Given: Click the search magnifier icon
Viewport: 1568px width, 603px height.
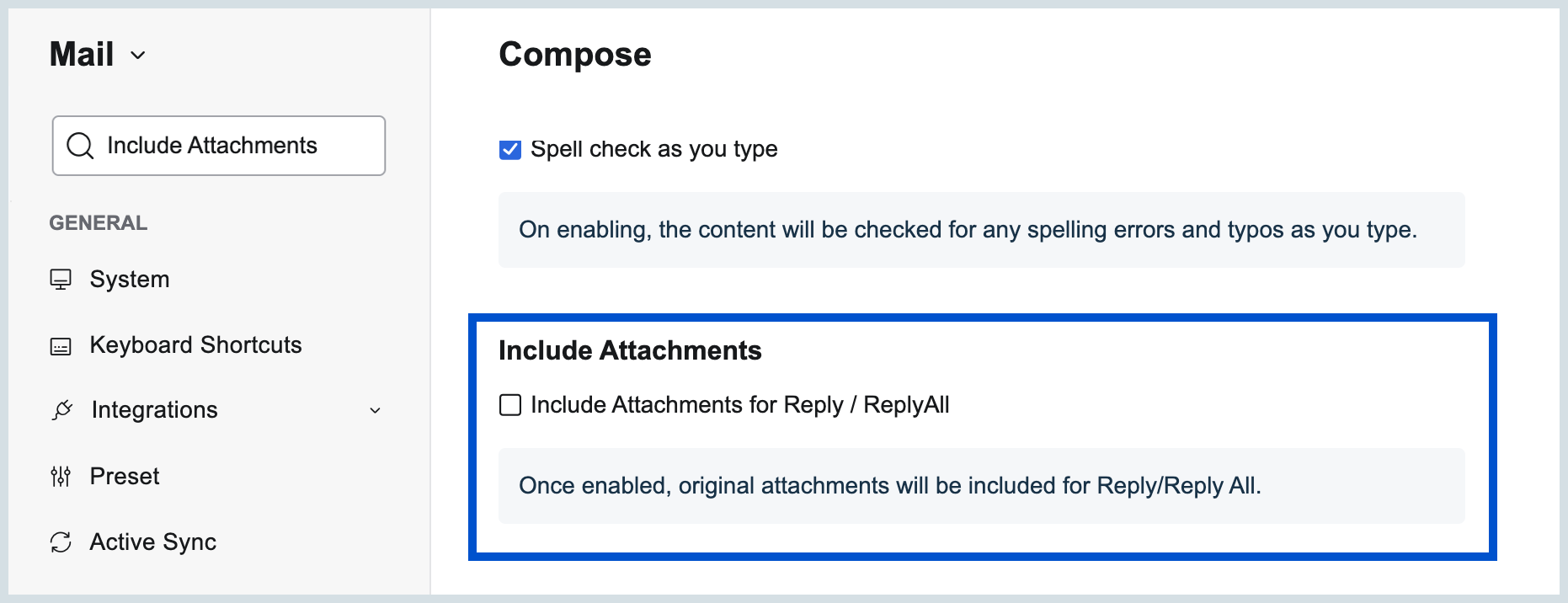Looking at the screenshot, I should pyautogui.click(x=80, y=145).
